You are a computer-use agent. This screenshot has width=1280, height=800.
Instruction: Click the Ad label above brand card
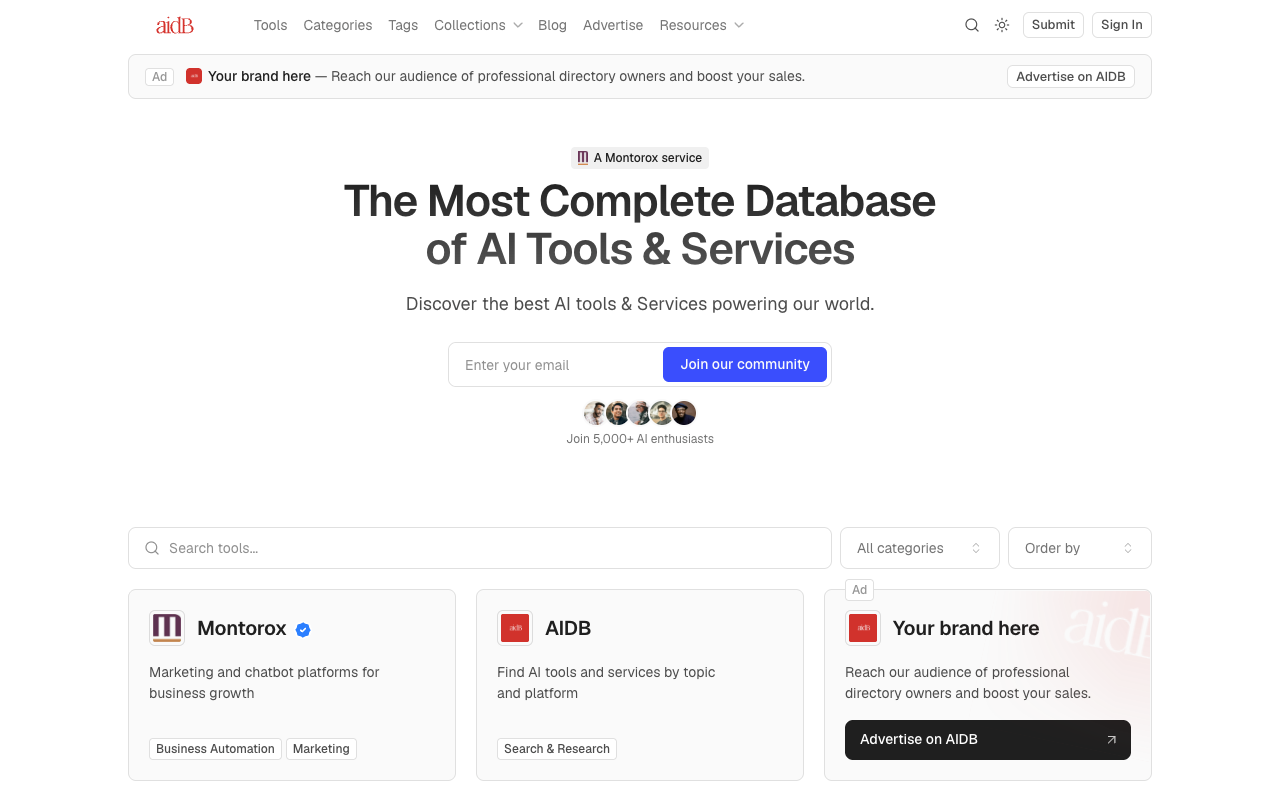[860, 590]
